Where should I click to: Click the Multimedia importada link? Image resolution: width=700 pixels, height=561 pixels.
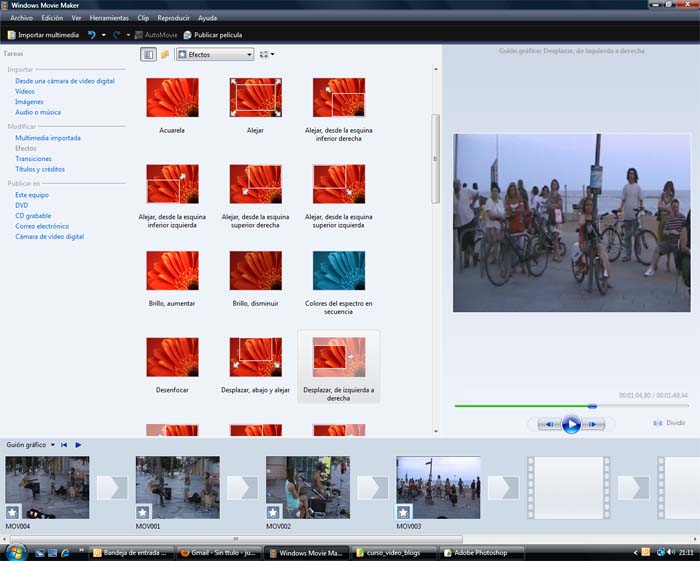[x=48, y=138]
